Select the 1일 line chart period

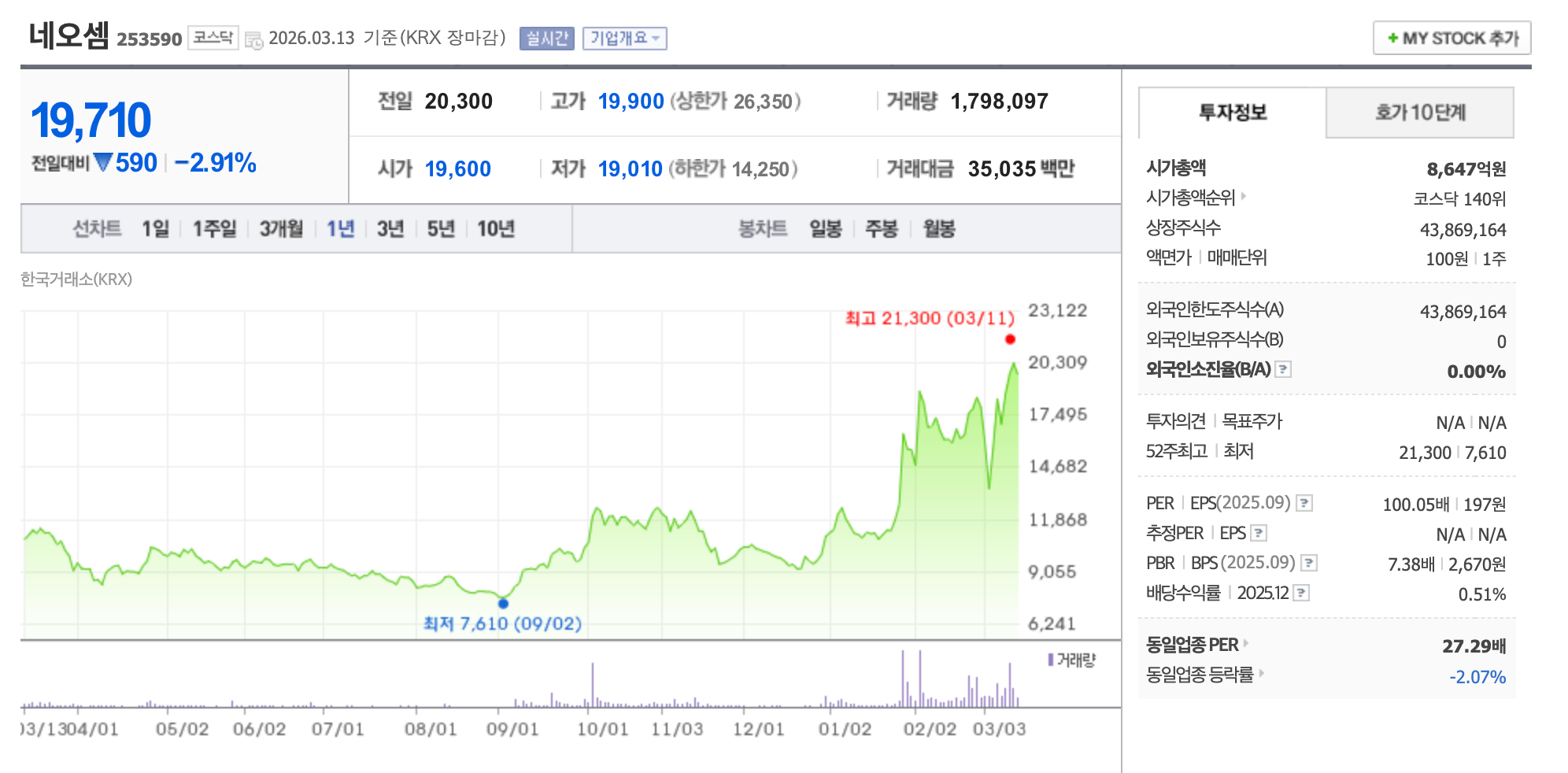point(156,229)
